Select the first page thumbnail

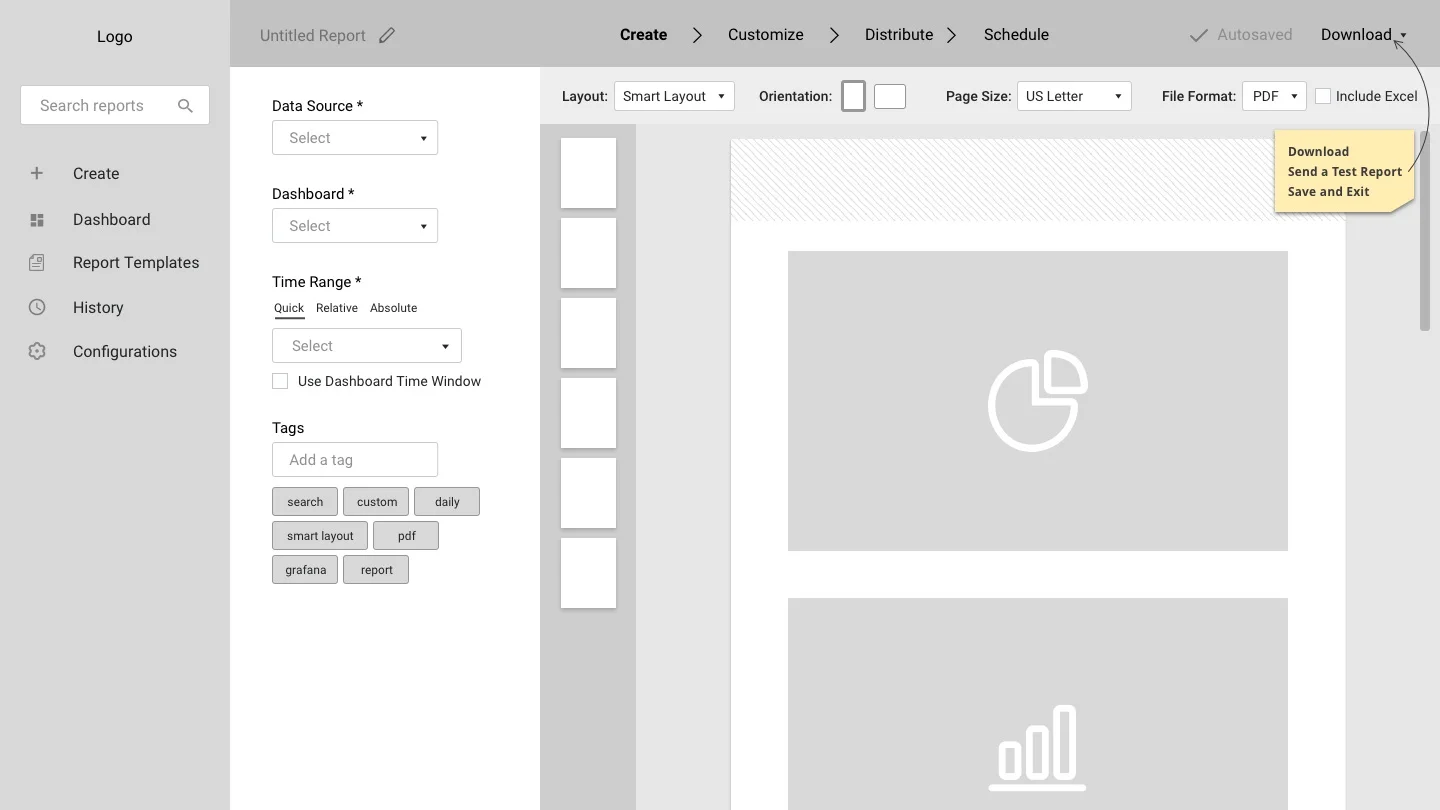click(588, 173)
